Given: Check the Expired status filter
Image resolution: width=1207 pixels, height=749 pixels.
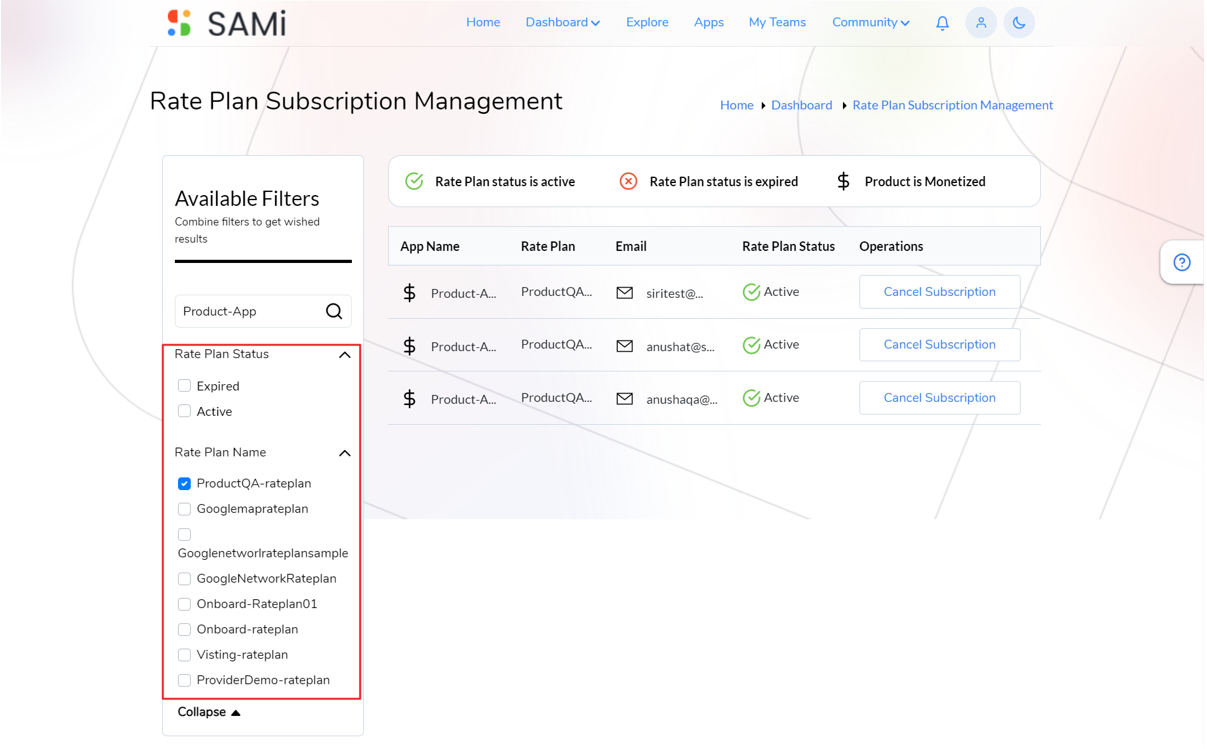Looking at the screenshot, I should click(184, 385).
